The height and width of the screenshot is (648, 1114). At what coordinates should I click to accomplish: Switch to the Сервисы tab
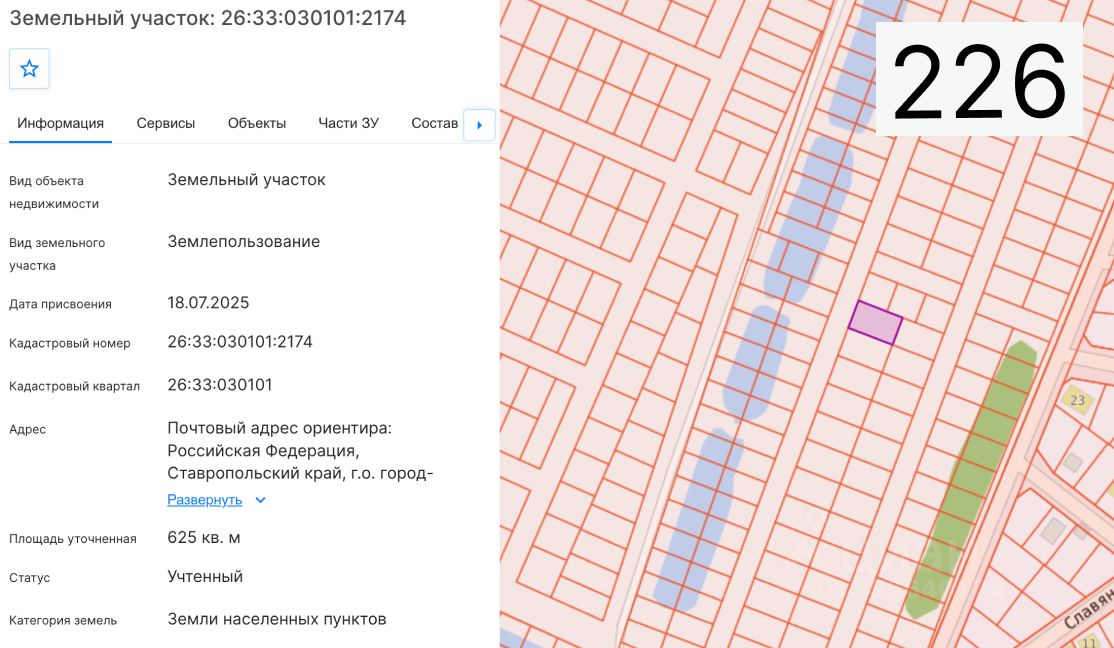[x=166, y=124]
